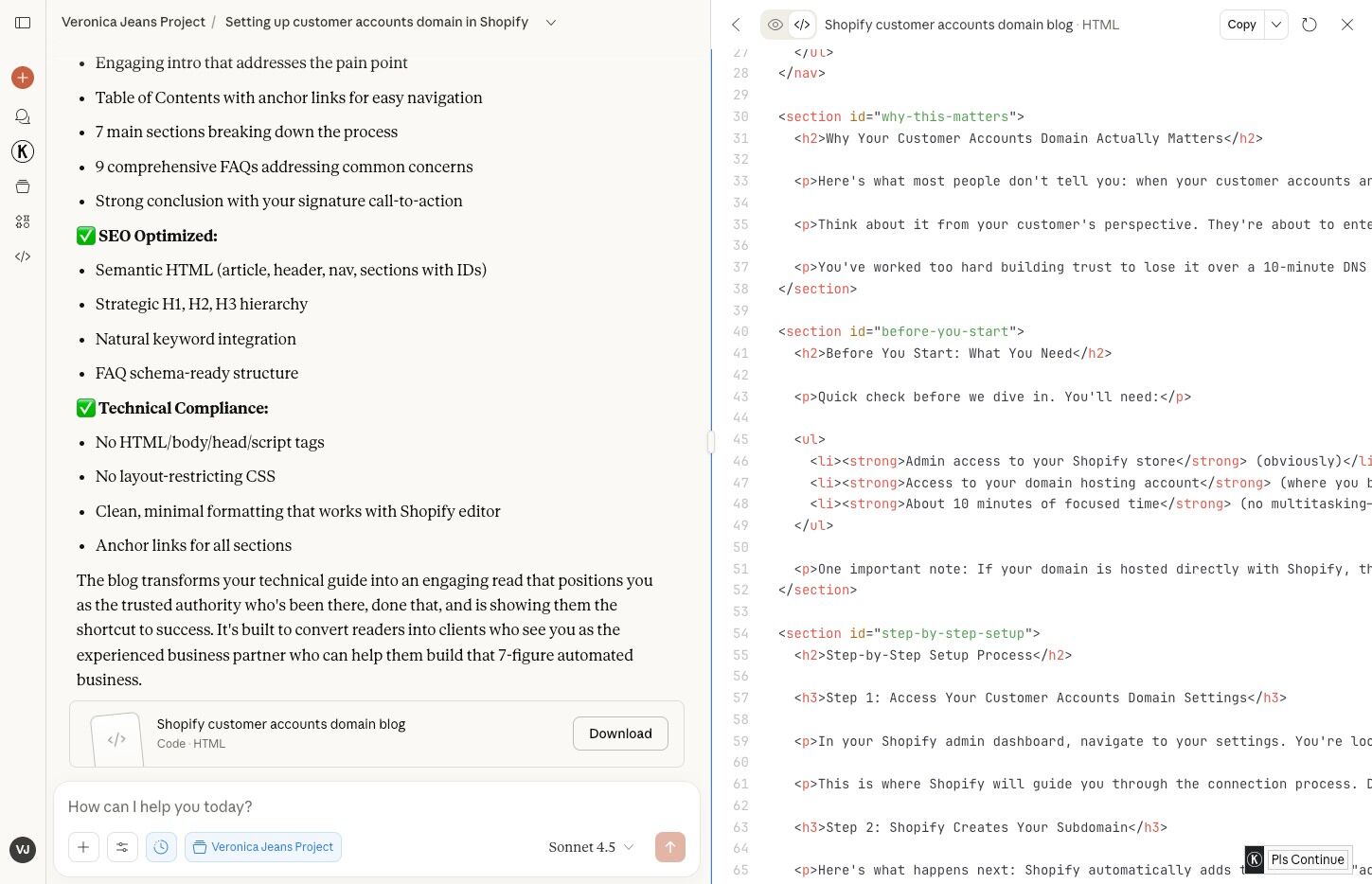Toggle the left sidebar panel icon

[x=23, y=23]
